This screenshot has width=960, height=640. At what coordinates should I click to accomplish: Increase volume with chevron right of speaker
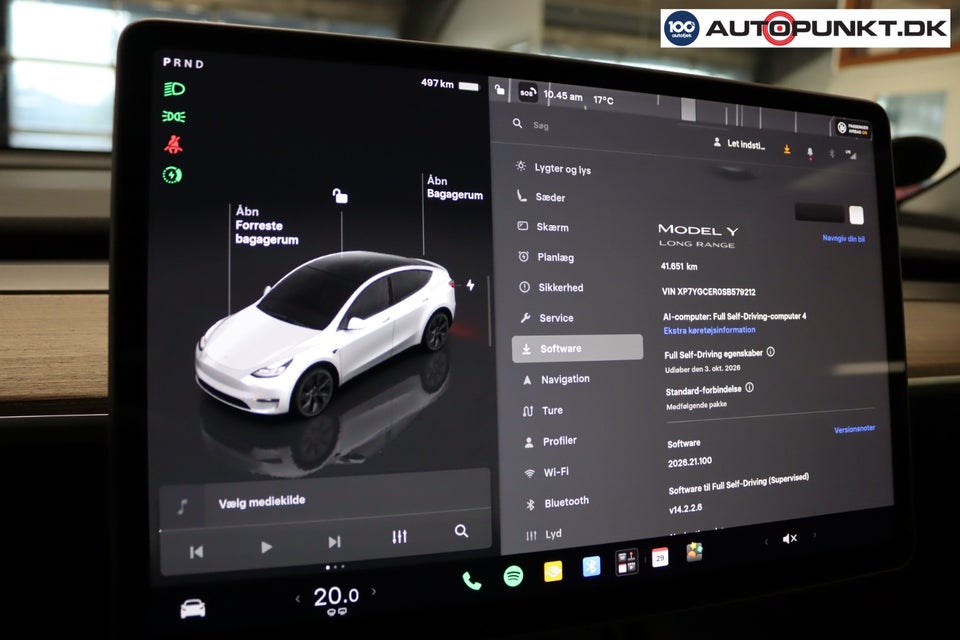pyautogui.click(x=814, y=535)
